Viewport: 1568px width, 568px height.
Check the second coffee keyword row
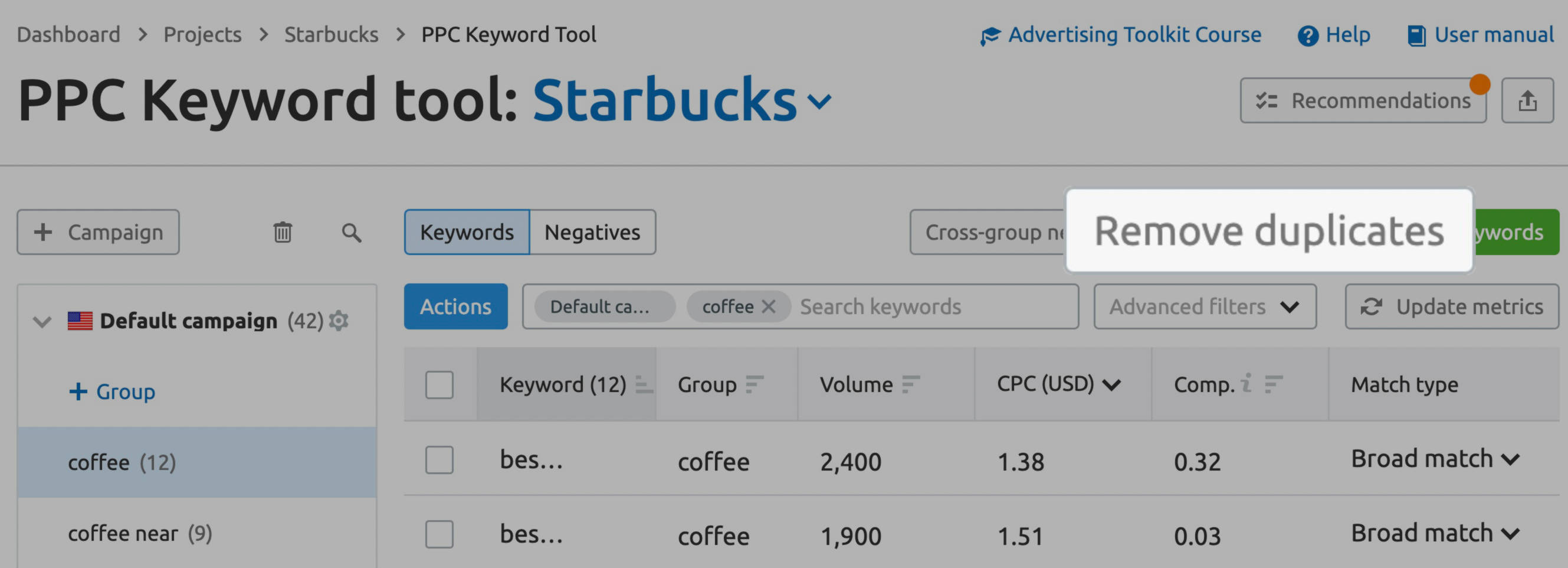click(439, 535)
